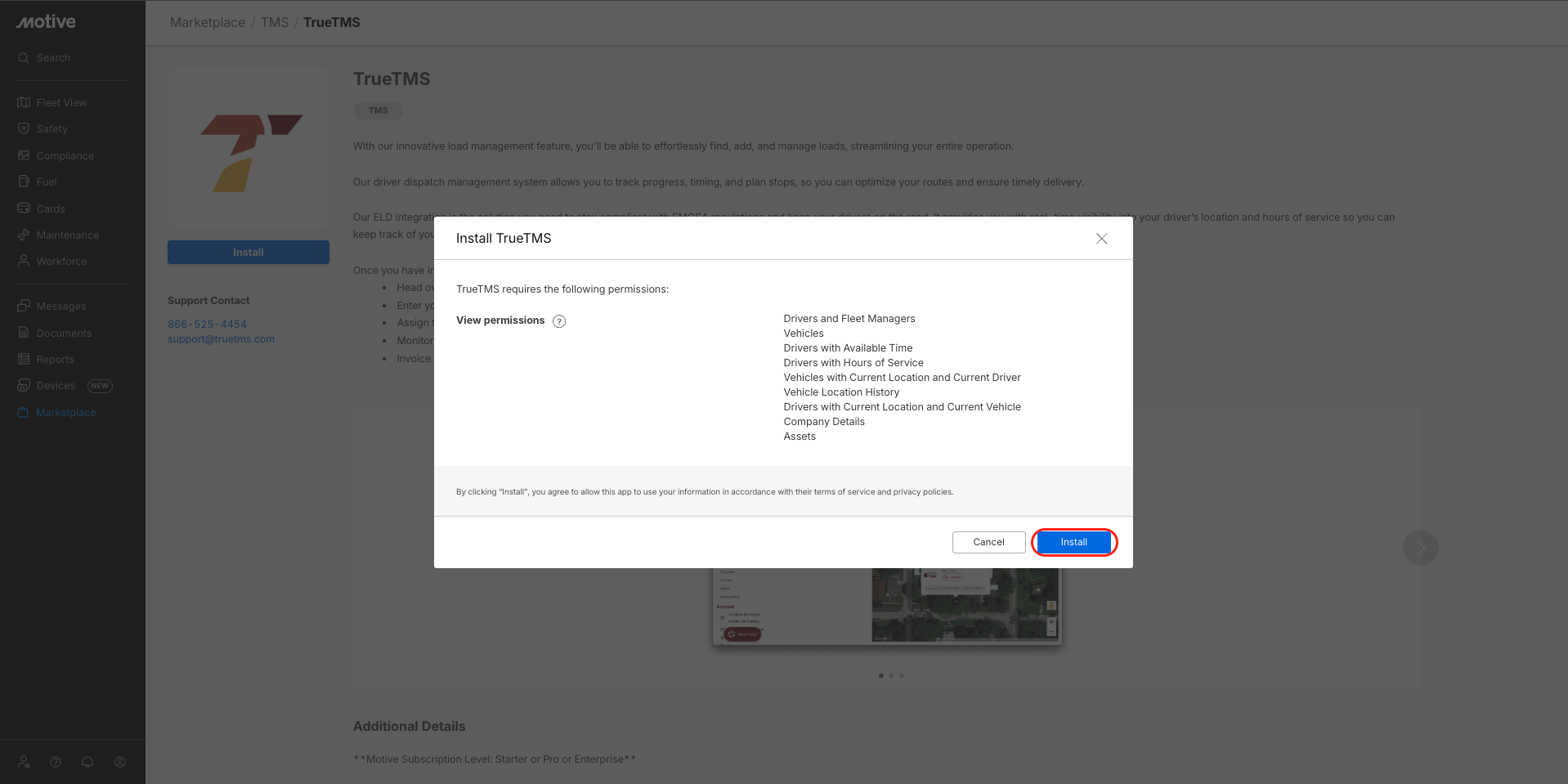Click the 'Company Details' permission

pos(824,422)
